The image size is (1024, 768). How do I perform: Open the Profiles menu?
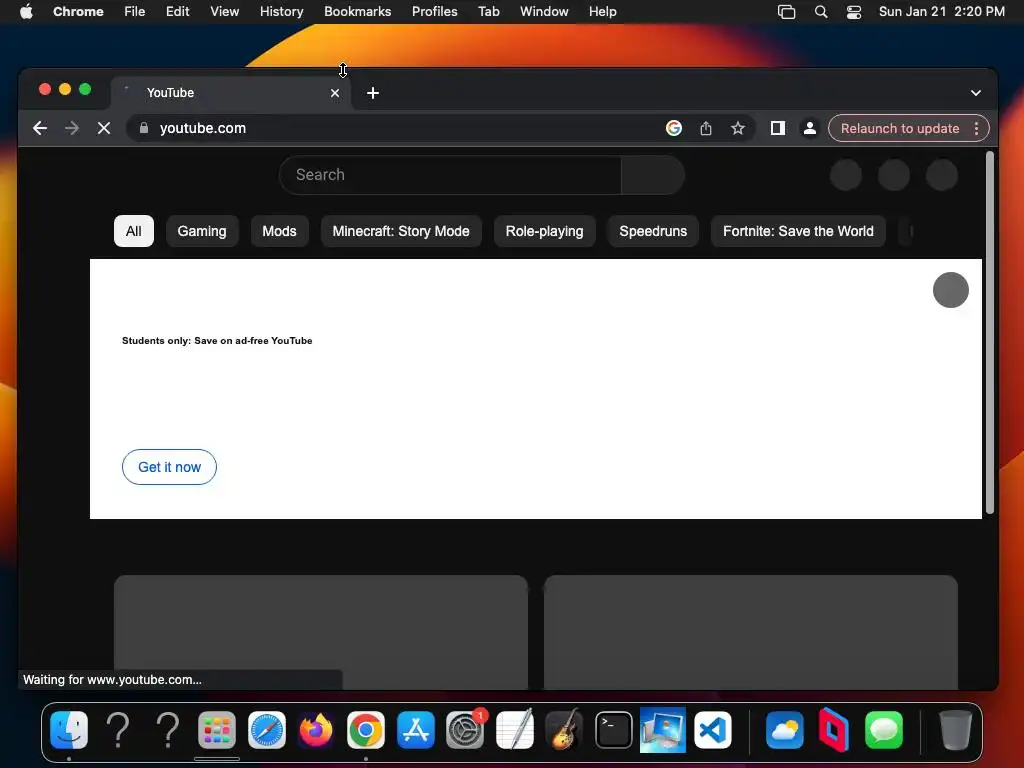[x=435, y=12]
